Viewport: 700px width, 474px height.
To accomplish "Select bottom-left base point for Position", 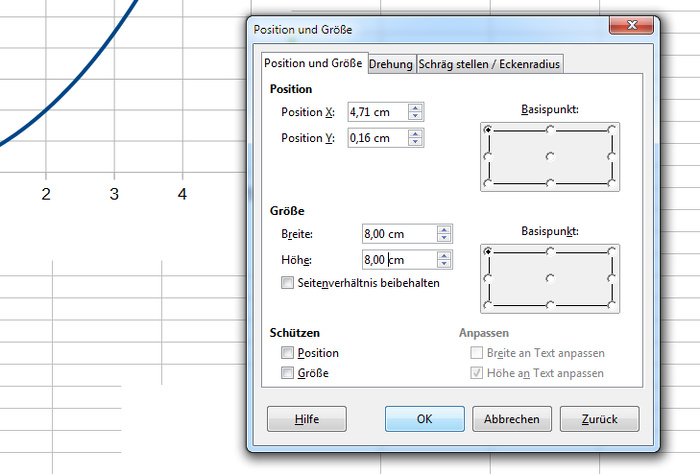I will coord(488,183).
